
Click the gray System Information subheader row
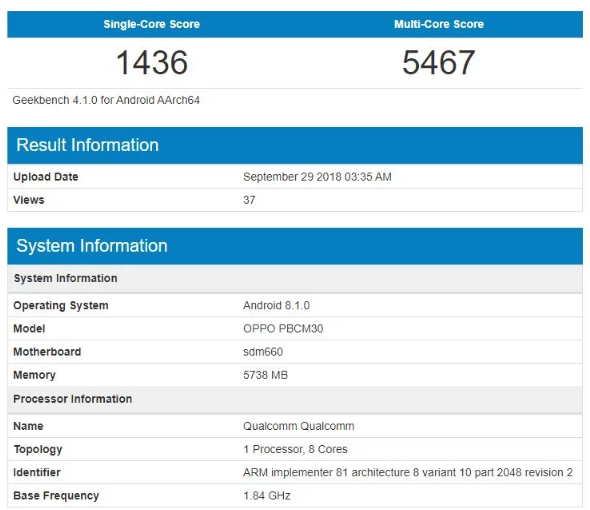pyautogui.click(x=295, y=278)
